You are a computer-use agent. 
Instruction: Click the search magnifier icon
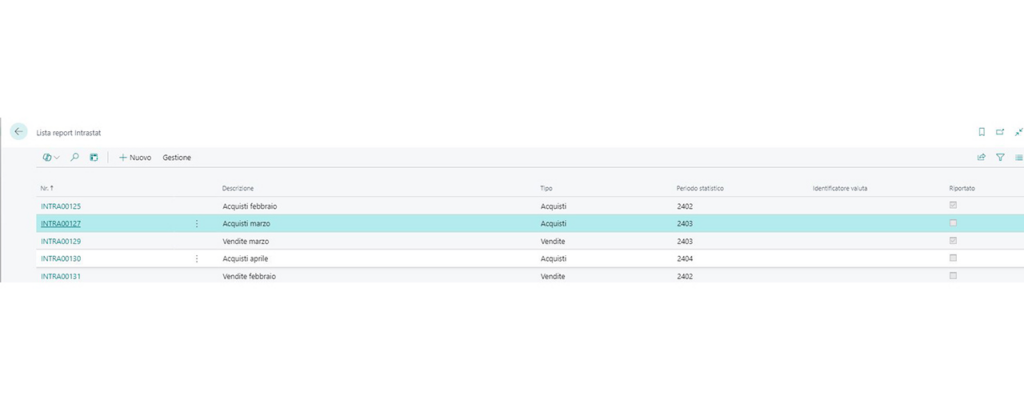pyautogui.click(x=74, y=158)
